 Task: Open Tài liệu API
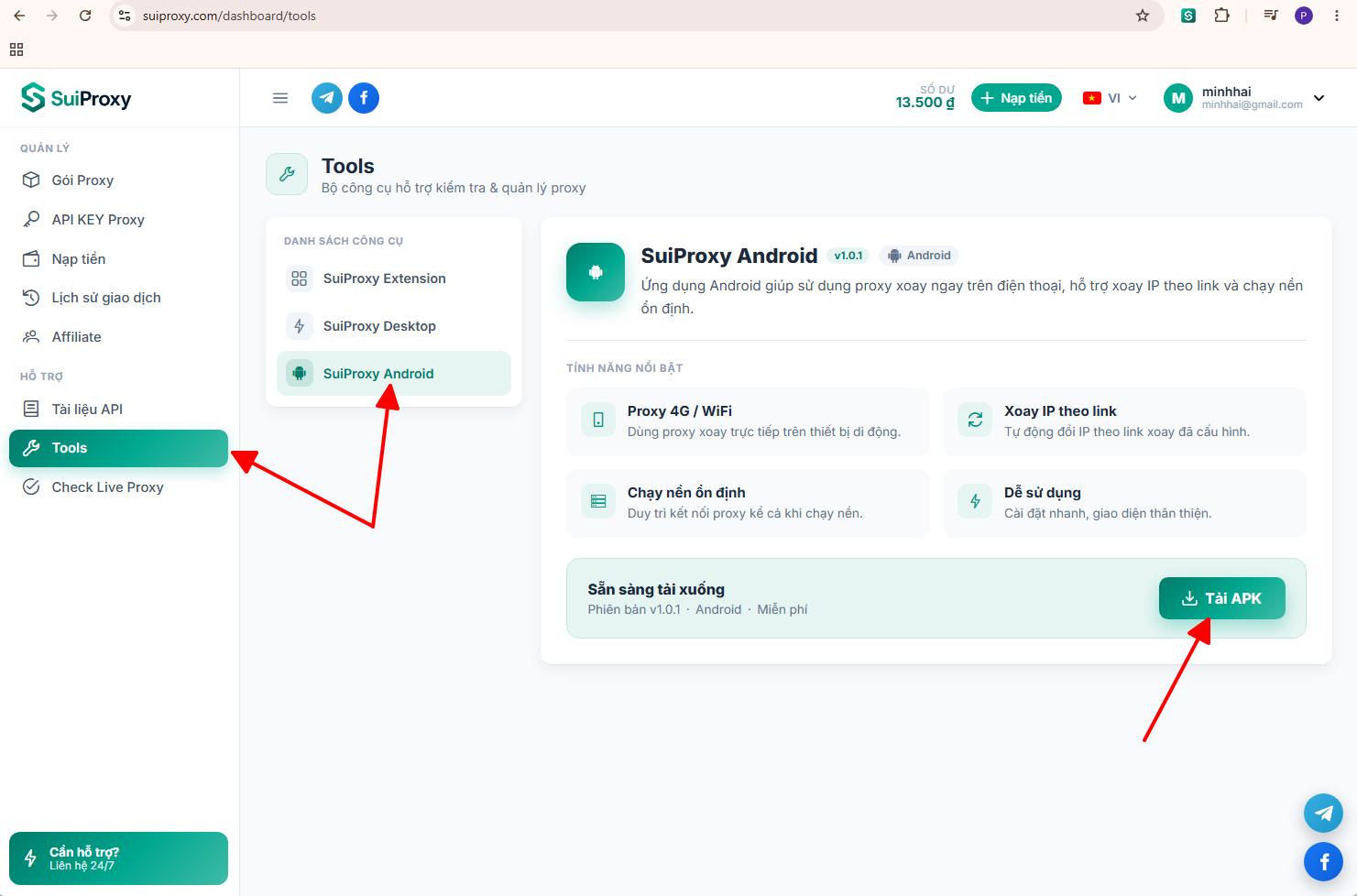tap(118, 410)
